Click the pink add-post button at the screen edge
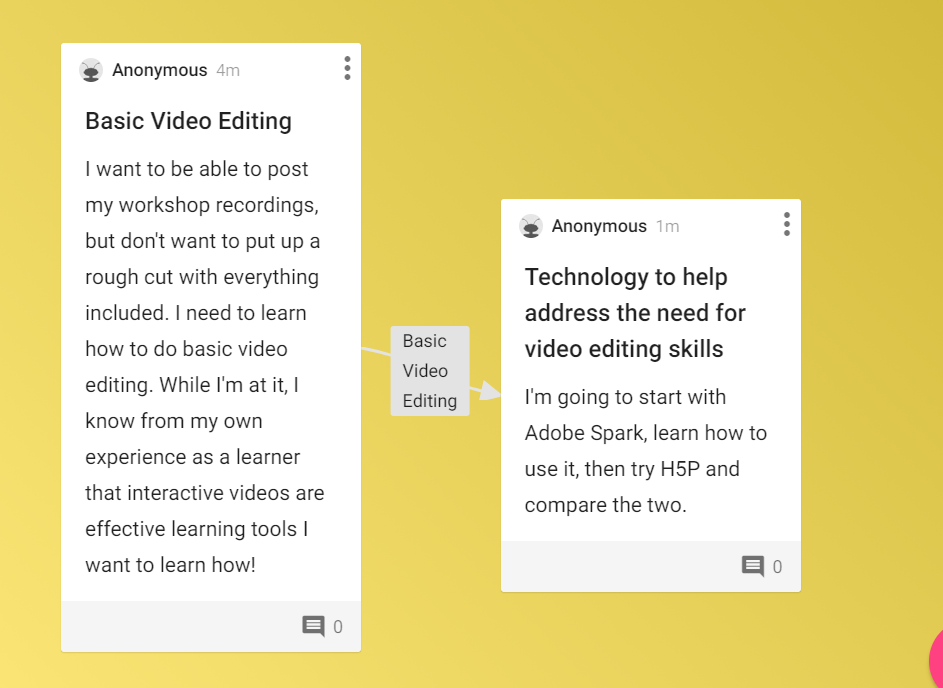This screenshot has width=943, height=688. click(936, 659)
